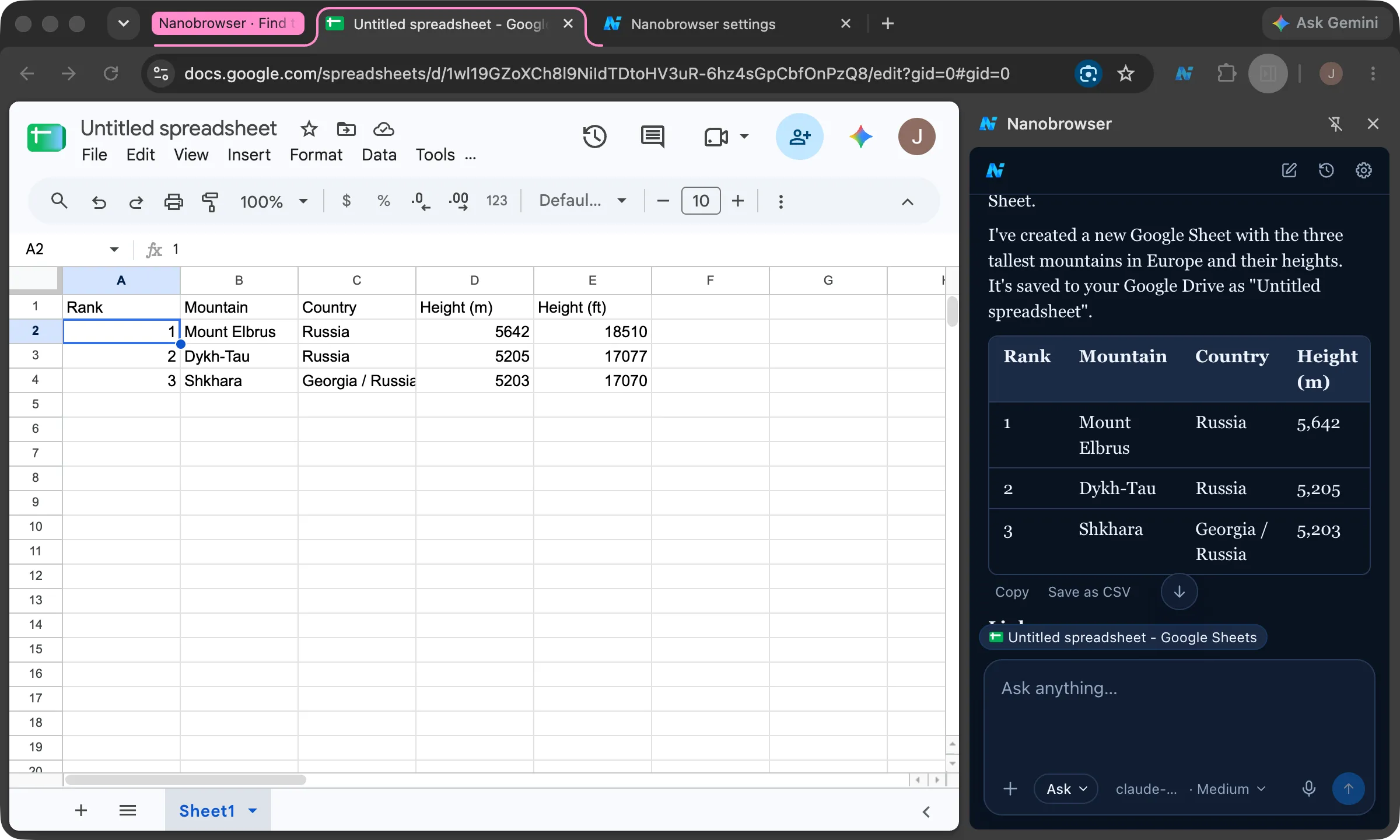
Task: Click the microphone icon in Nanobrowser
Action: (x=1308, y=789)
